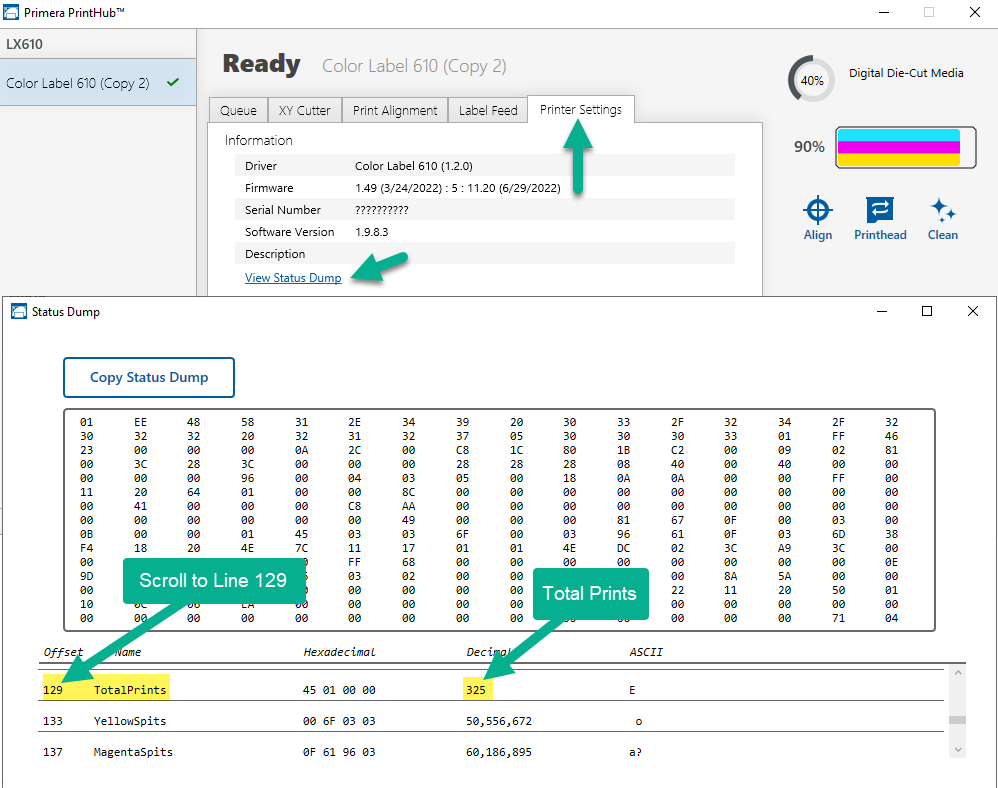
Task: Click the green checkmark beside Color Label 610
Action: click(x=172, y=82)
